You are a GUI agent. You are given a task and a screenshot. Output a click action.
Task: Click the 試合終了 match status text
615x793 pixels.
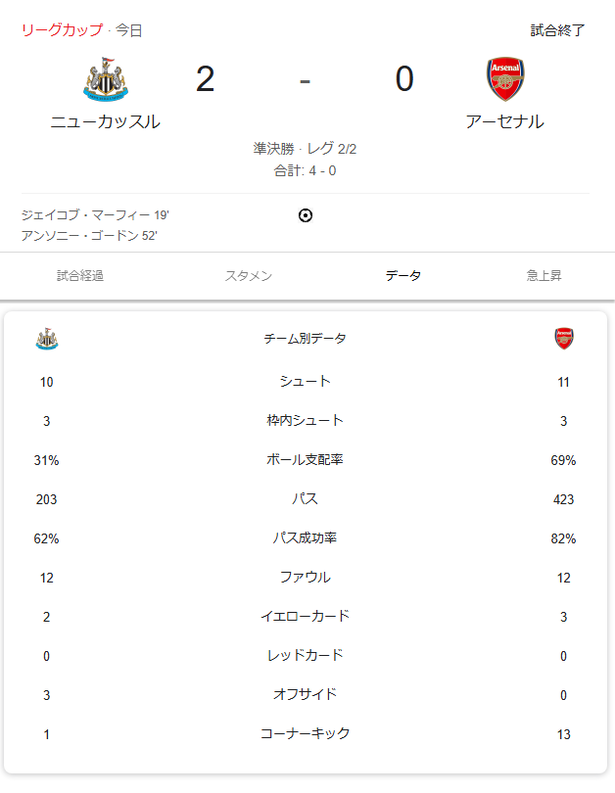[557, 30]
